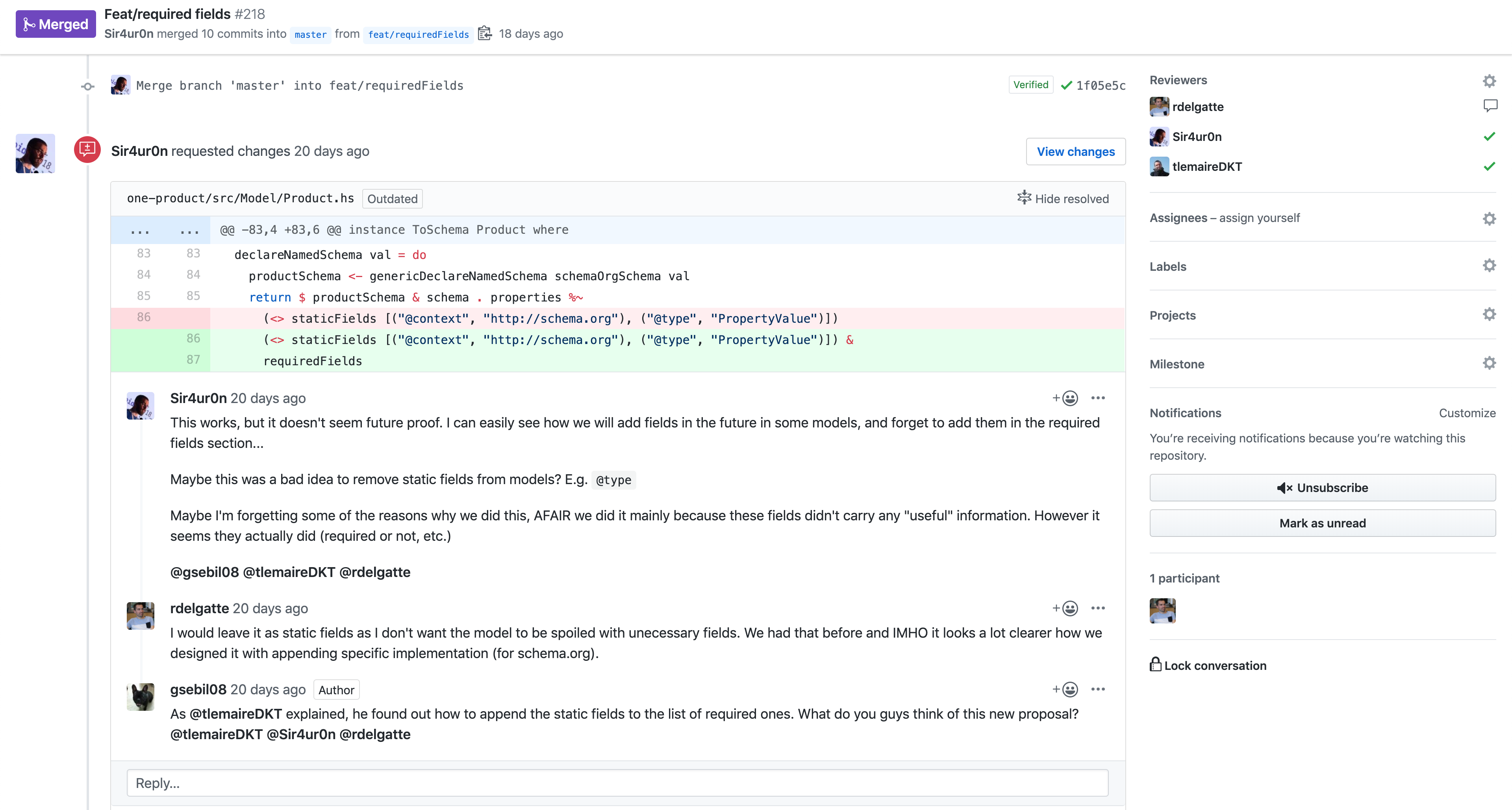Lock conversation

(1208, 665)
